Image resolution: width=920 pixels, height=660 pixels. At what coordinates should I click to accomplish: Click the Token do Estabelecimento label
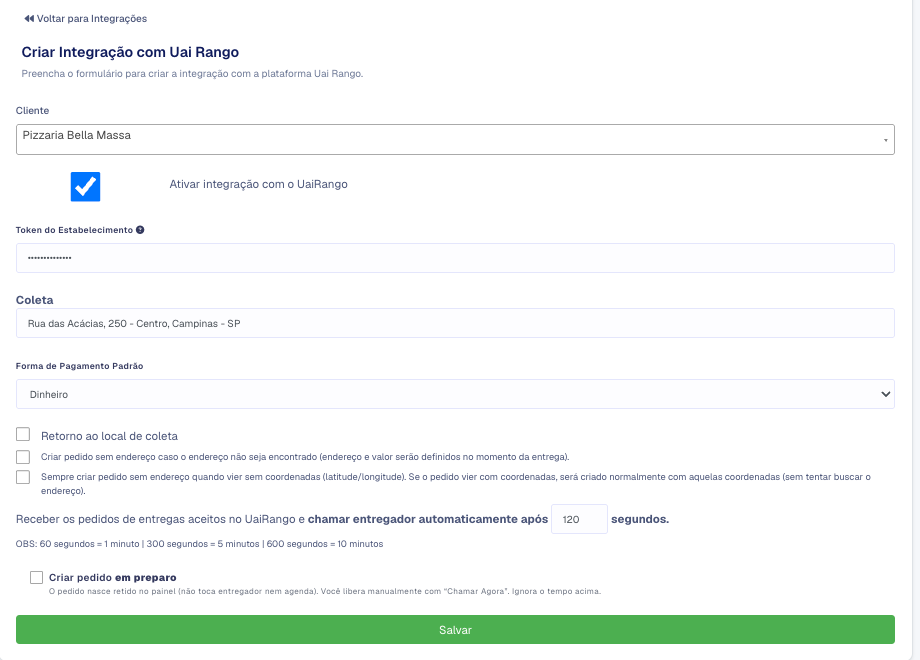75,230
